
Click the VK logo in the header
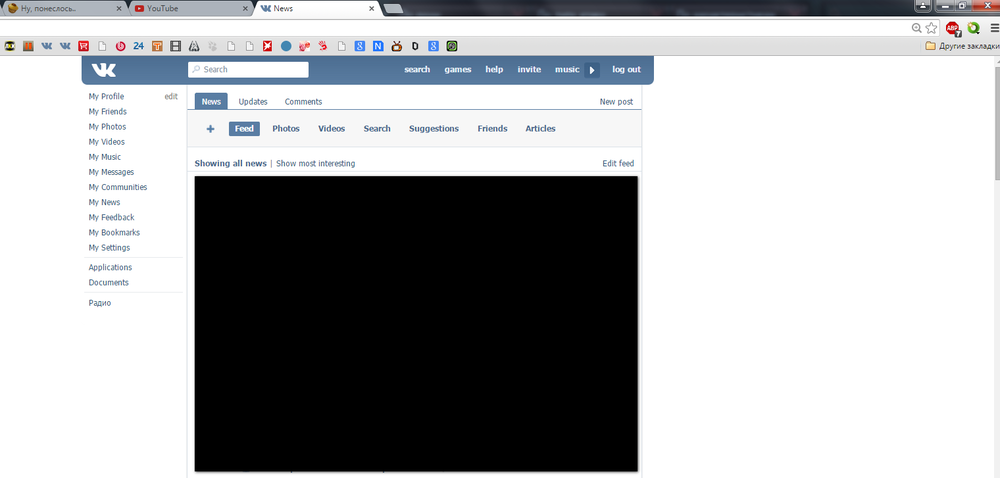pos(104,70)
